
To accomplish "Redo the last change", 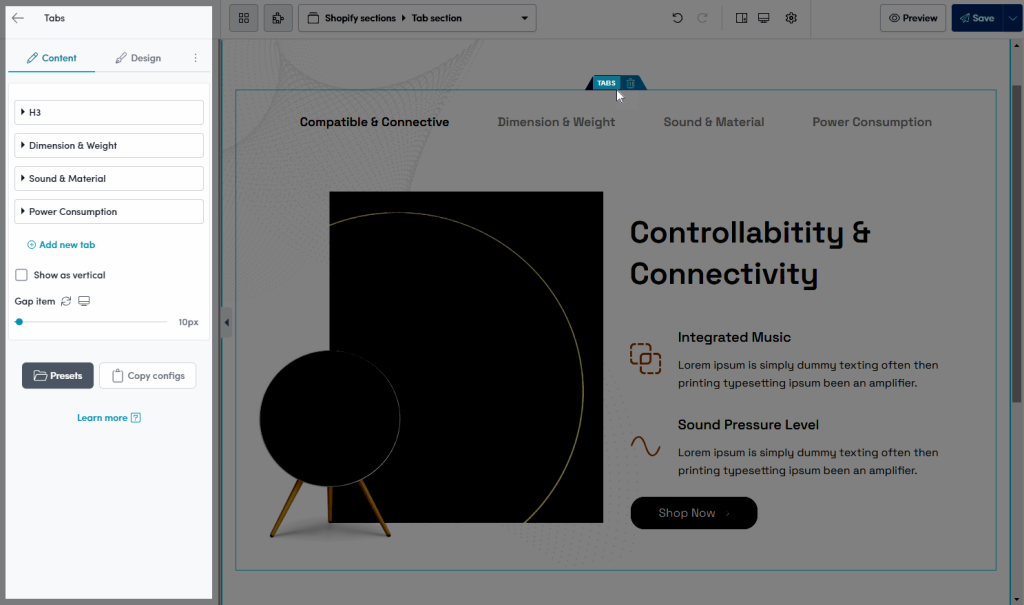I will (x=703, y=18).
